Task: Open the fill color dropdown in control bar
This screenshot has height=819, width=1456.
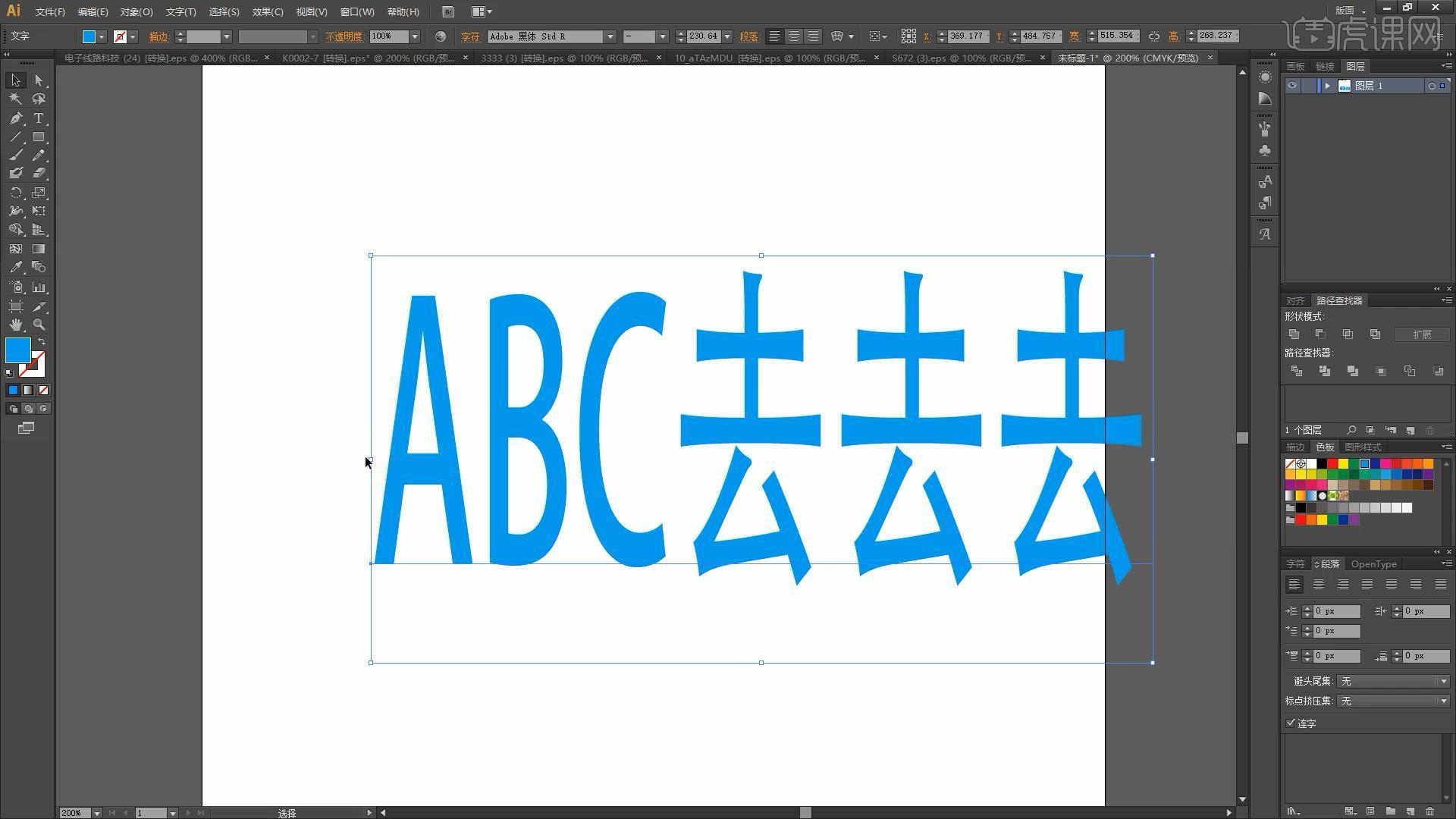Action: 102,36
